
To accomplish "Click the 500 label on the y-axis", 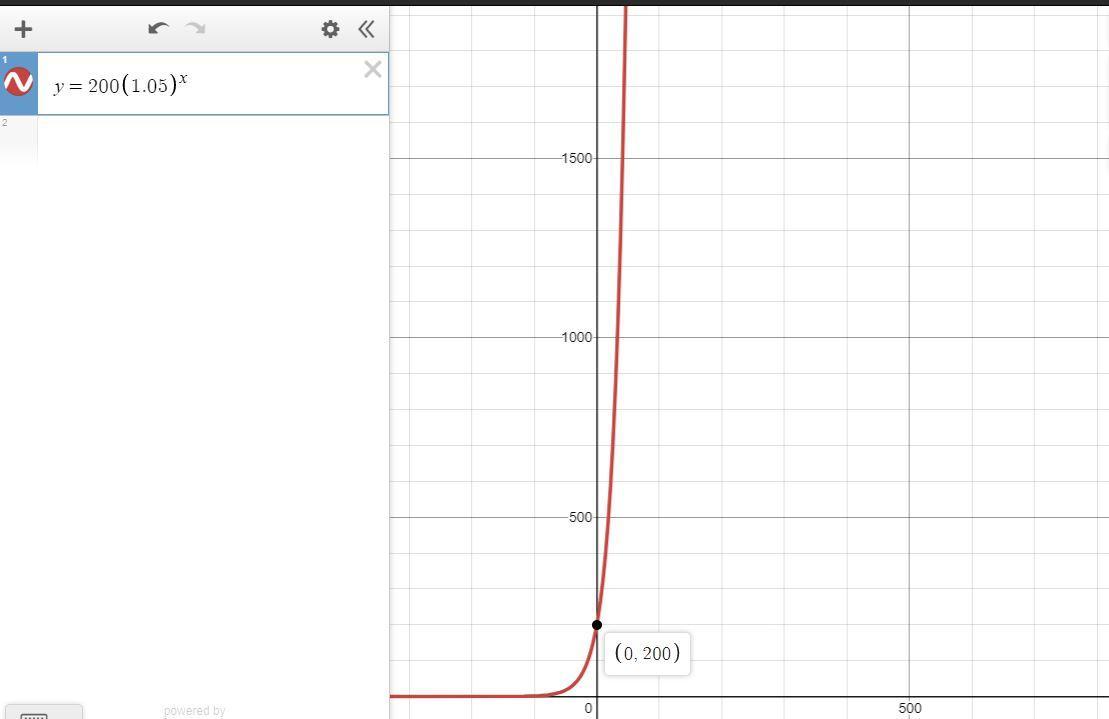I will click(580, 517).
